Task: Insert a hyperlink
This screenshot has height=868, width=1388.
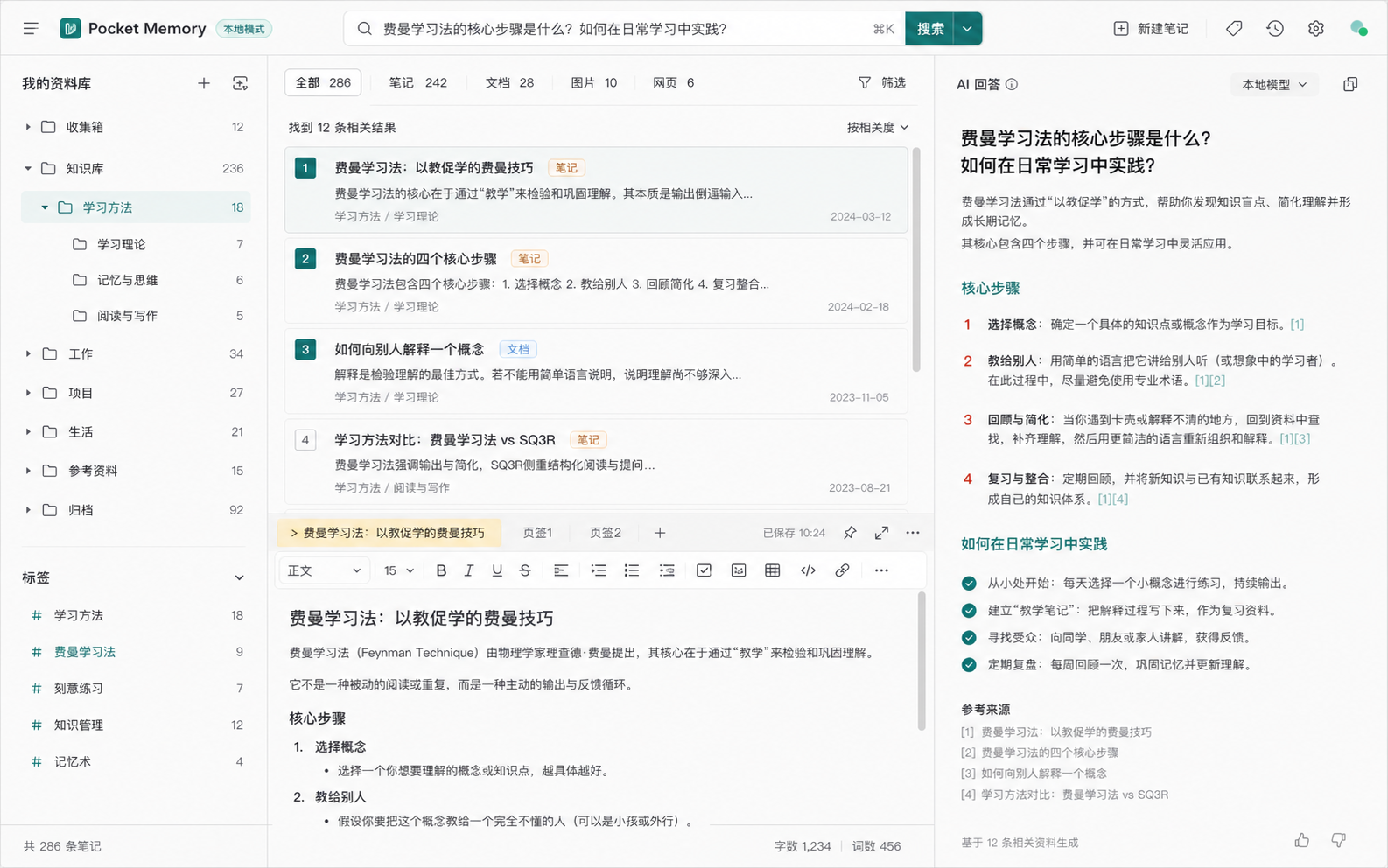Action: [x=842, y=570]
